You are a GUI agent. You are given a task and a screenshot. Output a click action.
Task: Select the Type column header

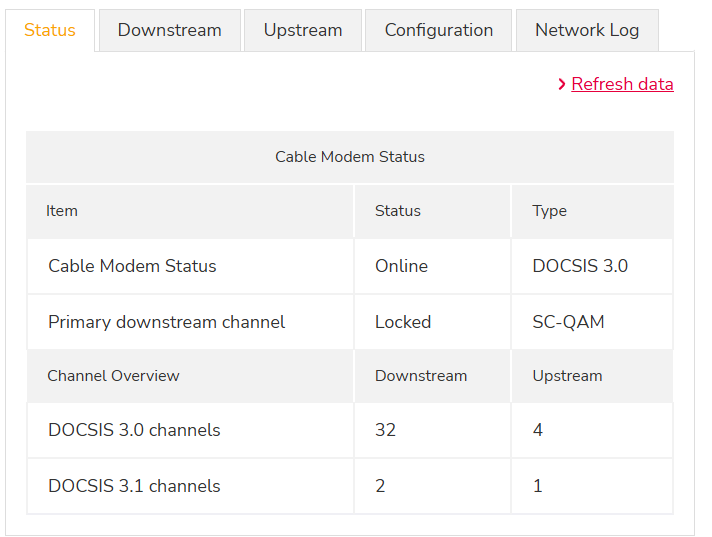click(x=550, y=211)
